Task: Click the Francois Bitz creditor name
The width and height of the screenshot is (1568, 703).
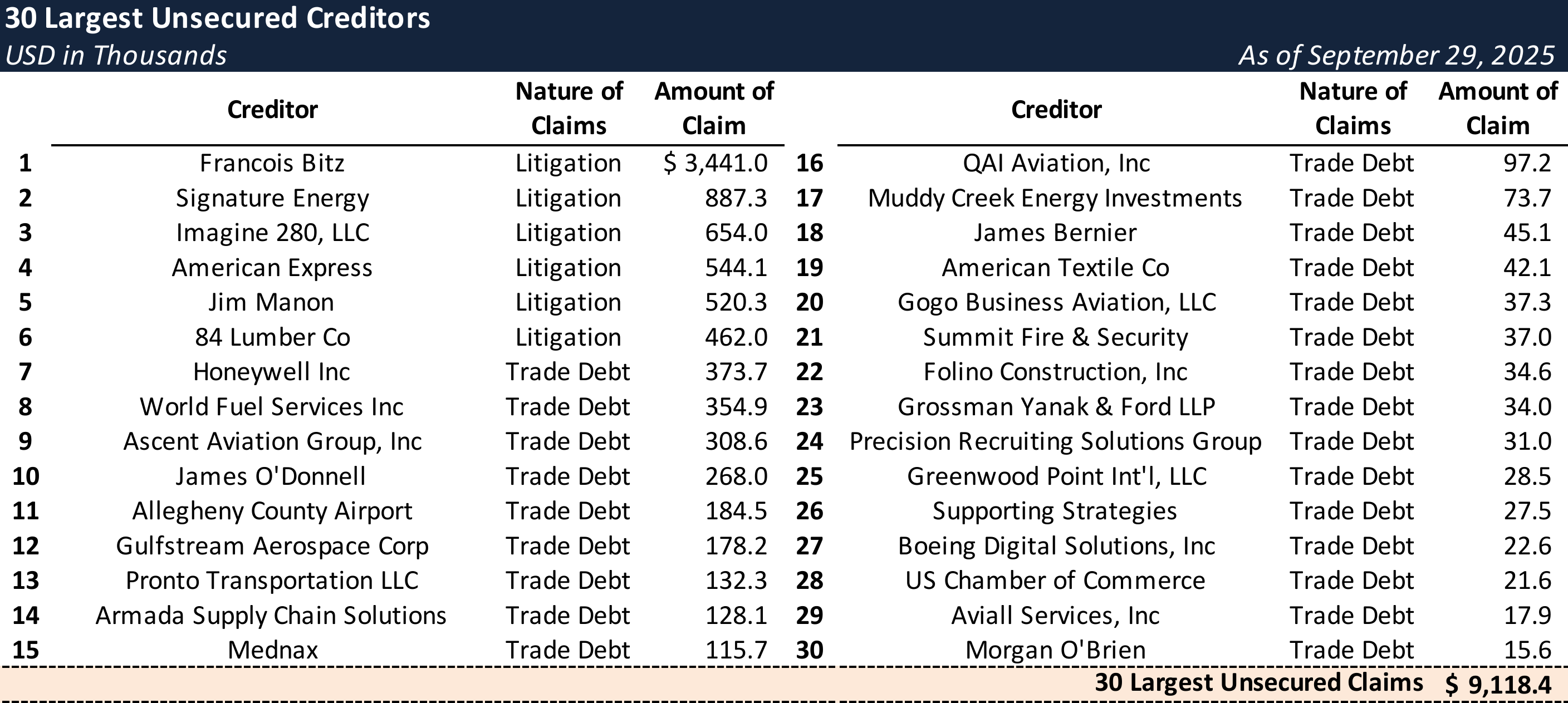Action: pos(272,163)
